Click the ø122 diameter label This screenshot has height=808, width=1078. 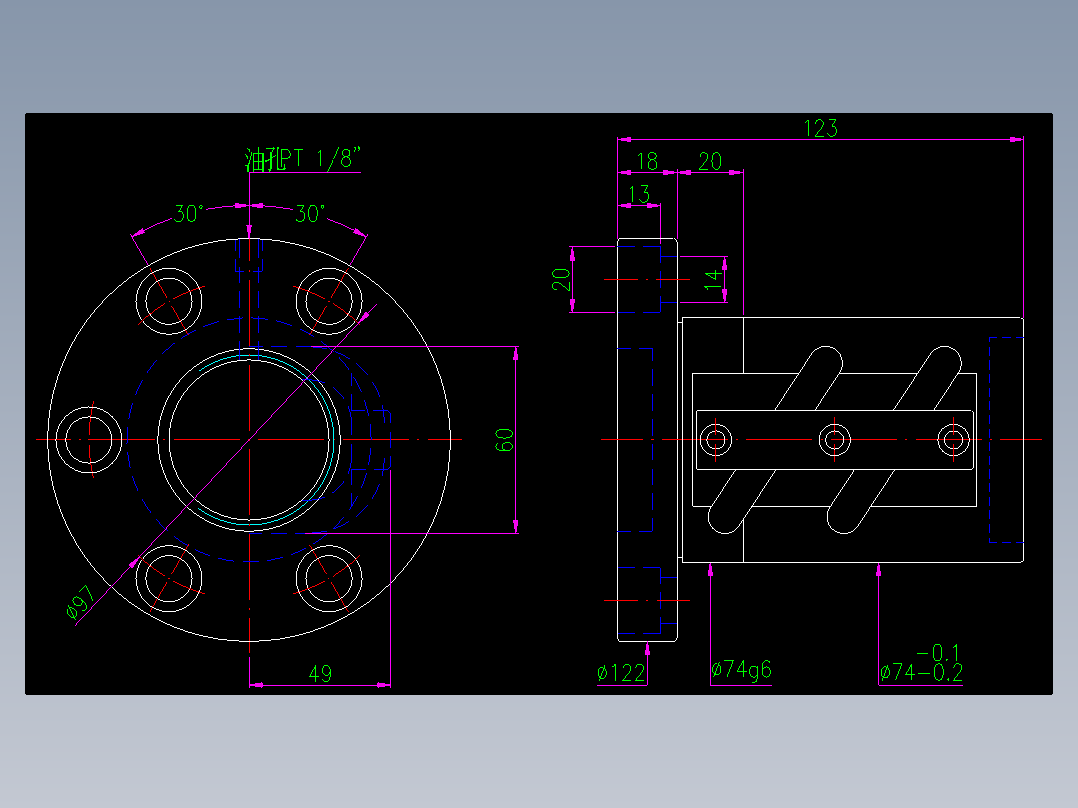(622, 673)
